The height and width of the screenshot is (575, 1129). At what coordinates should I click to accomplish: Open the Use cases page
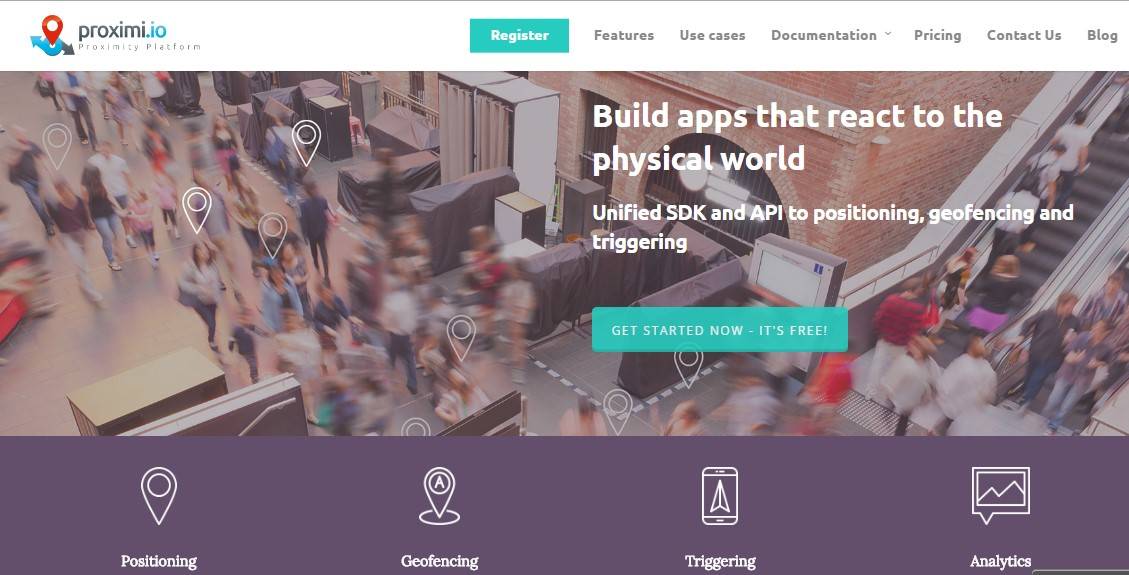(712, 35)
